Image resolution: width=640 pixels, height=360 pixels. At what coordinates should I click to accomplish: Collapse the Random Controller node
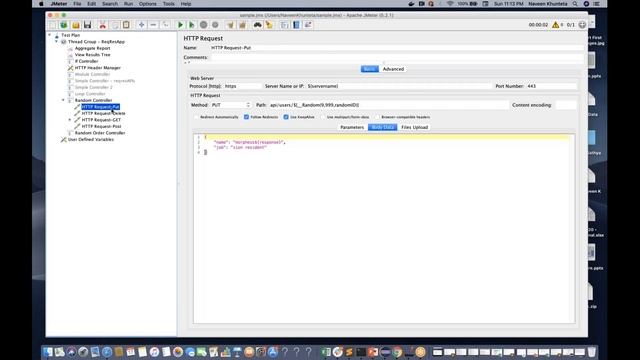[63, 100]
